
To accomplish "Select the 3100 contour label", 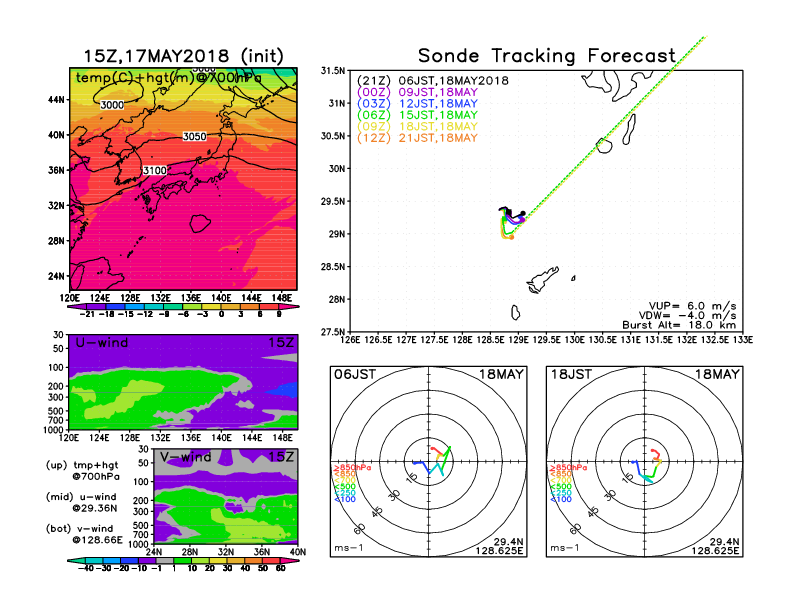I will tap(155, 171).
